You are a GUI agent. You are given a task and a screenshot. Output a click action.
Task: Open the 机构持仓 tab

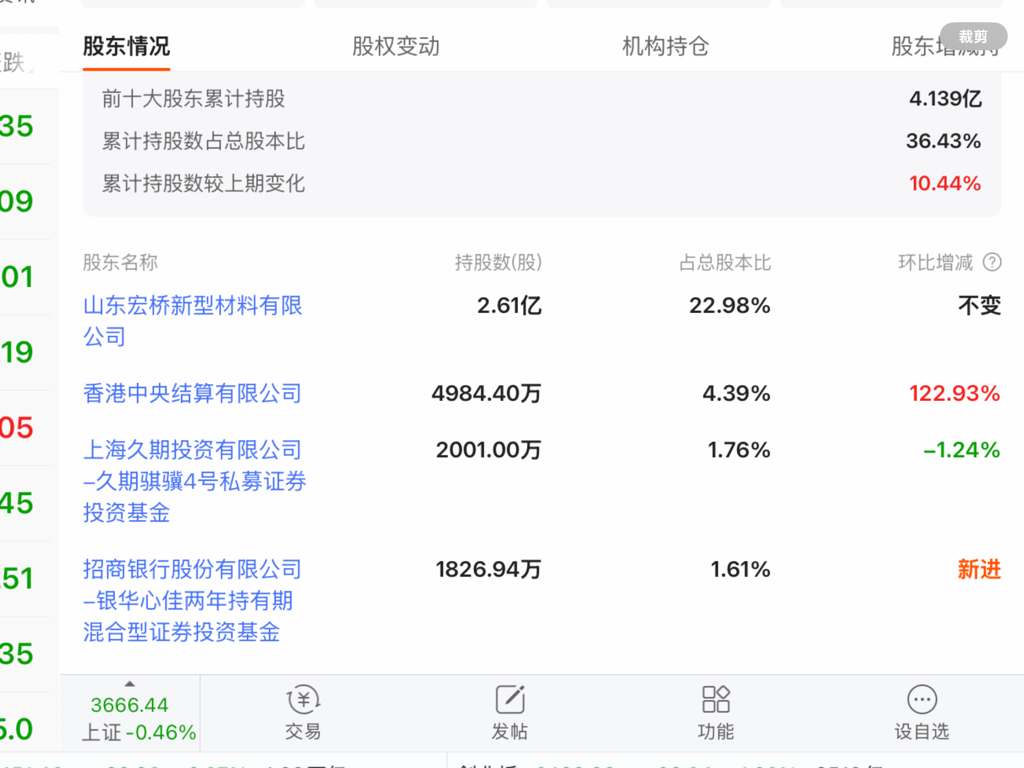[x=665, y=46]
